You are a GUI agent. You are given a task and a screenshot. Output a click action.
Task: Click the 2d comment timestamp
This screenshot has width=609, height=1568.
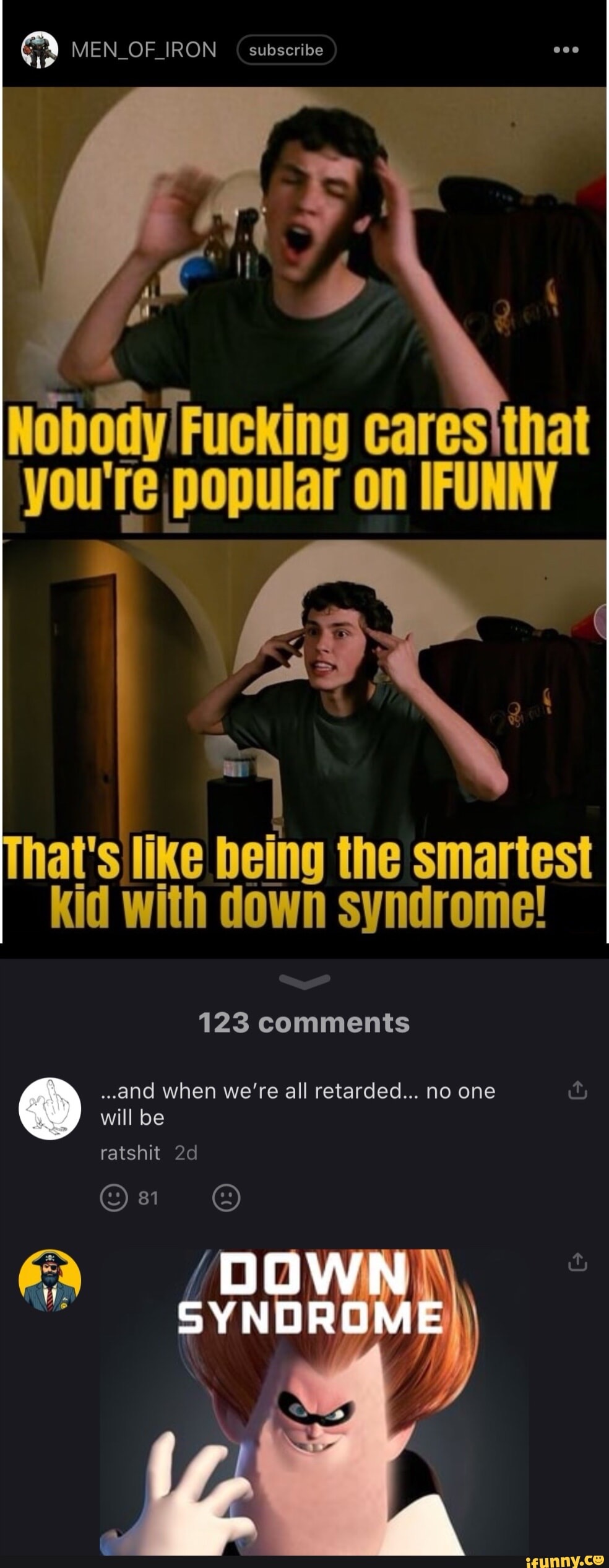coord(186,1153)
